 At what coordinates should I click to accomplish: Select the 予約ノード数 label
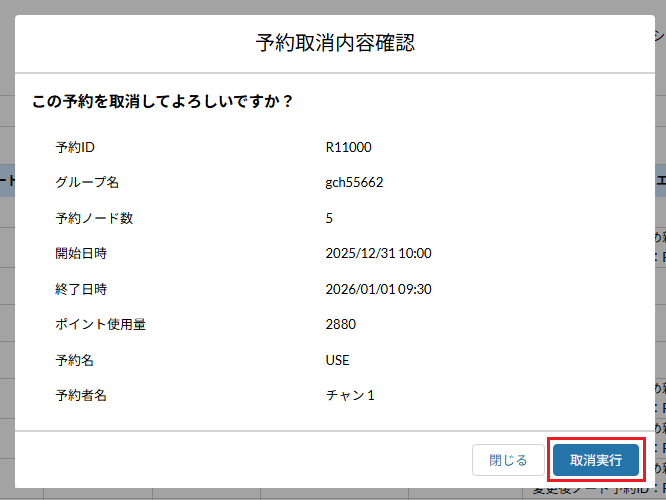[x=94, y=218]
